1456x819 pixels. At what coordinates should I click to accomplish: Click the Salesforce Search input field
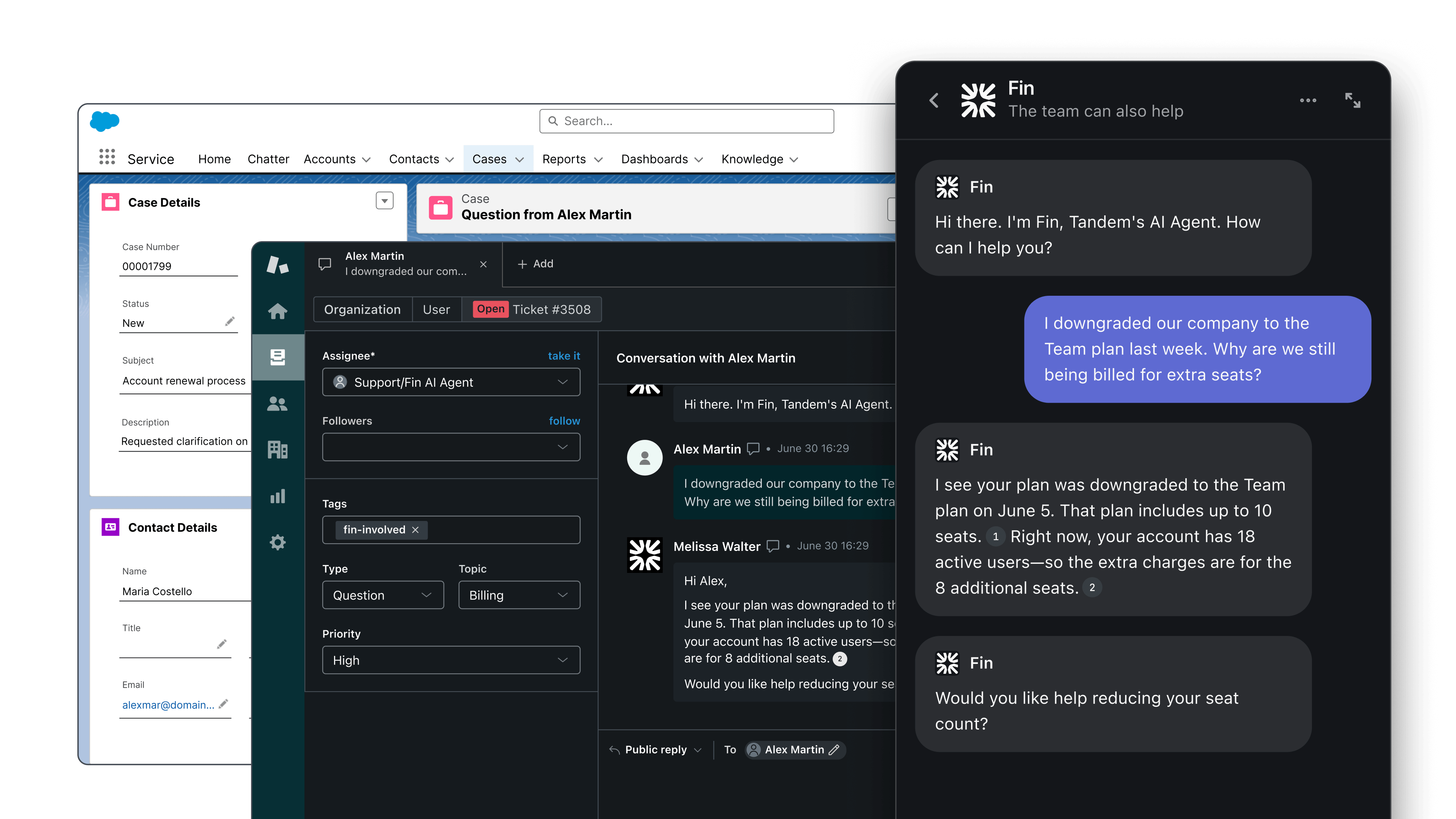click(x=687, y=121)
